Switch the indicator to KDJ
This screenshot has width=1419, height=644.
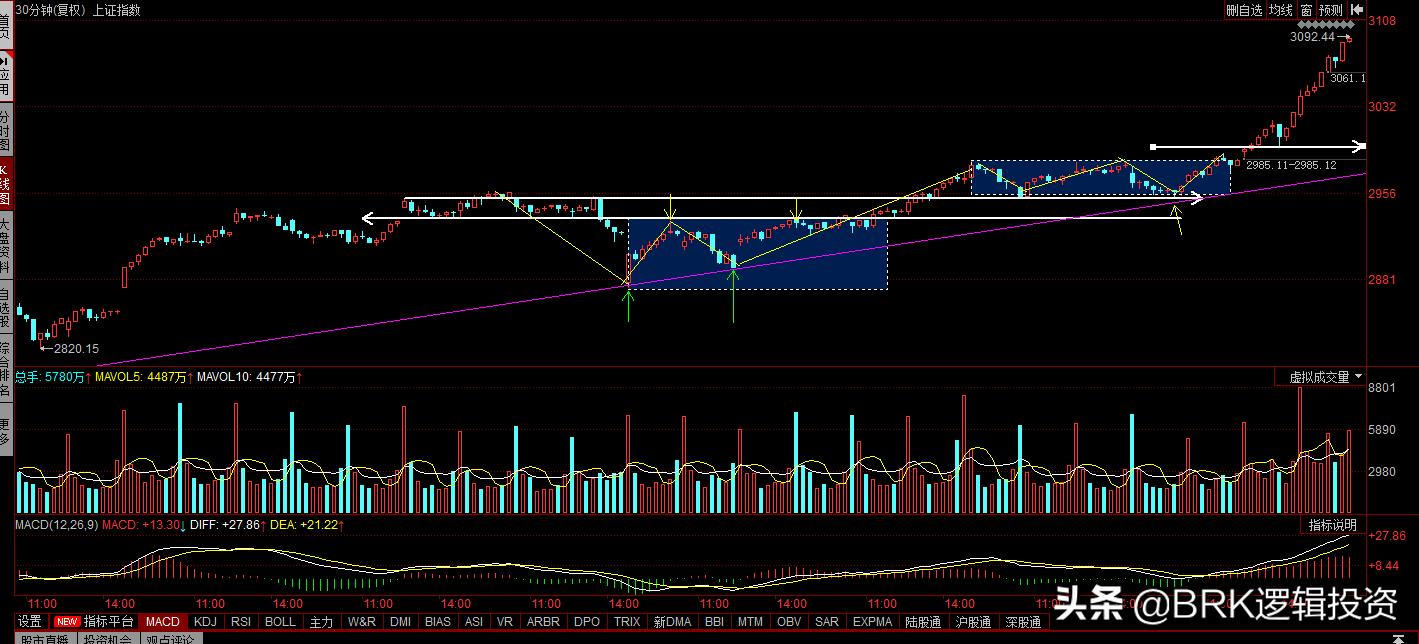205,622
